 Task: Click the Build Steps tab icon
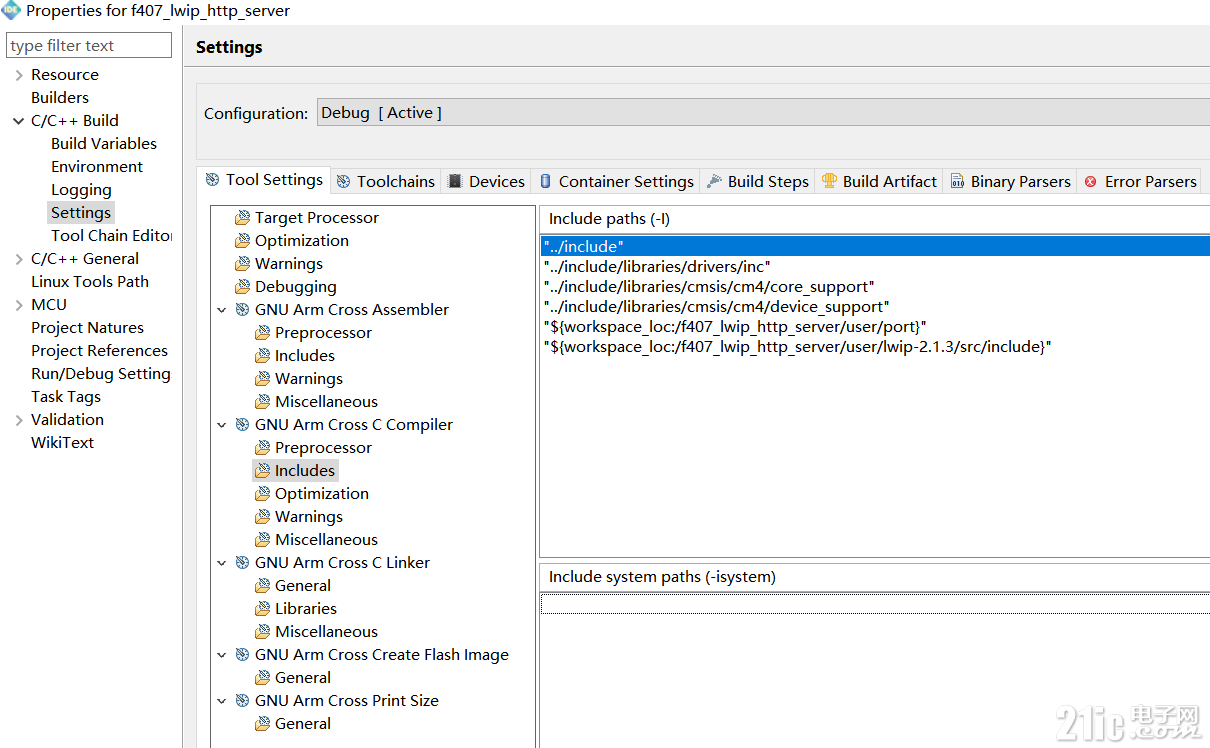(x=714, y=182)
